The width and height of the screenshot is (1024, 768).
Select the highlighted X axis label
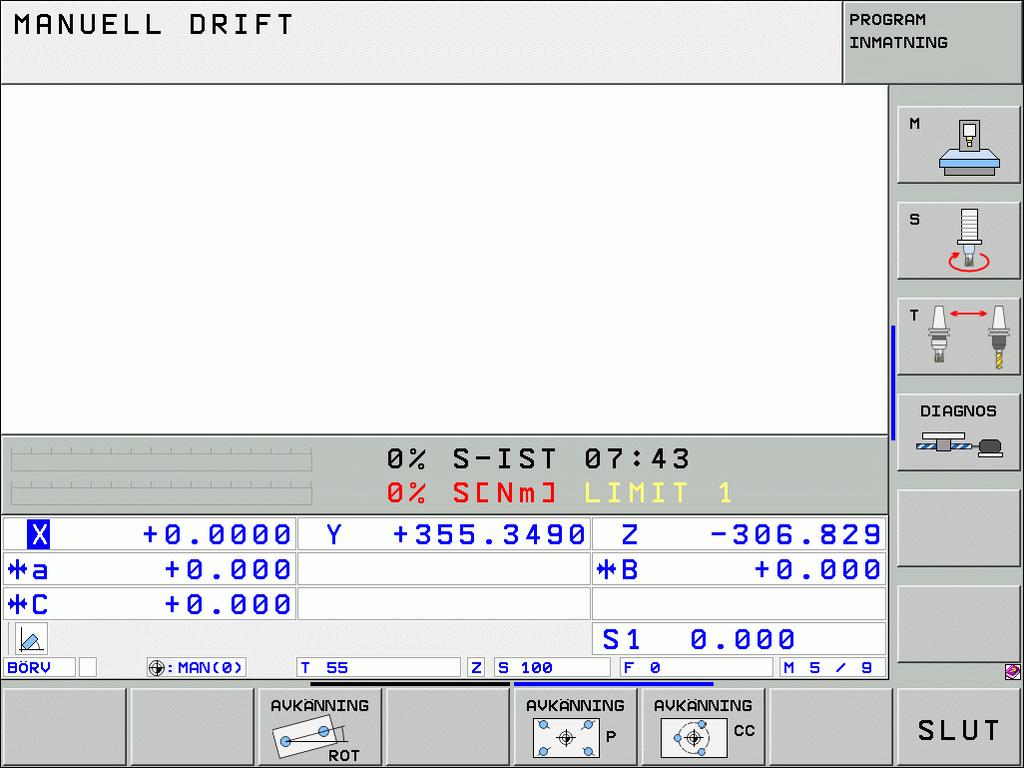point(39,534)
